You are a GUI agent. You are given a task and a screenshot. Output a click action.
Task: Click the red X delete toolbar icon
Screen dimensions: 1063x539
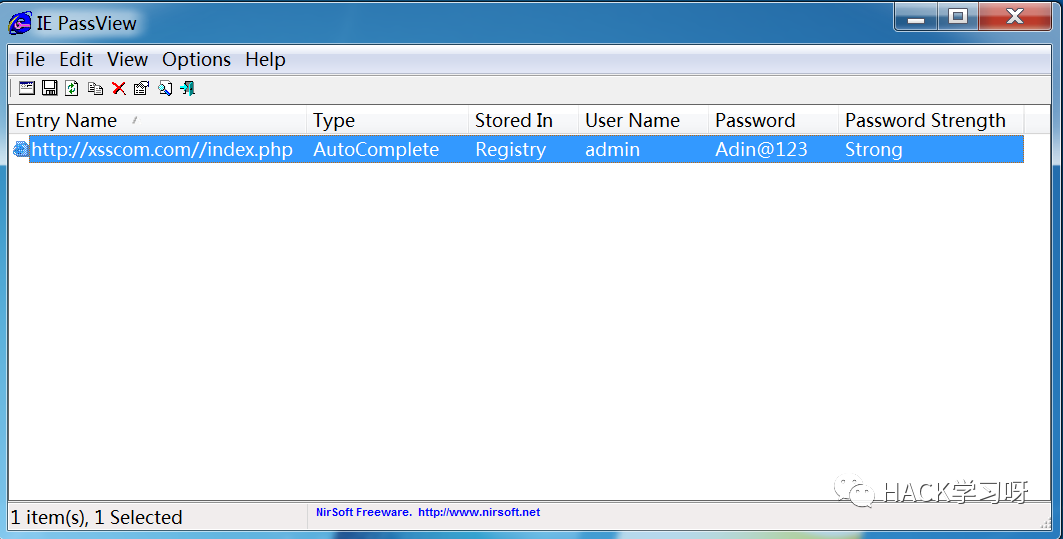[119, 88]
